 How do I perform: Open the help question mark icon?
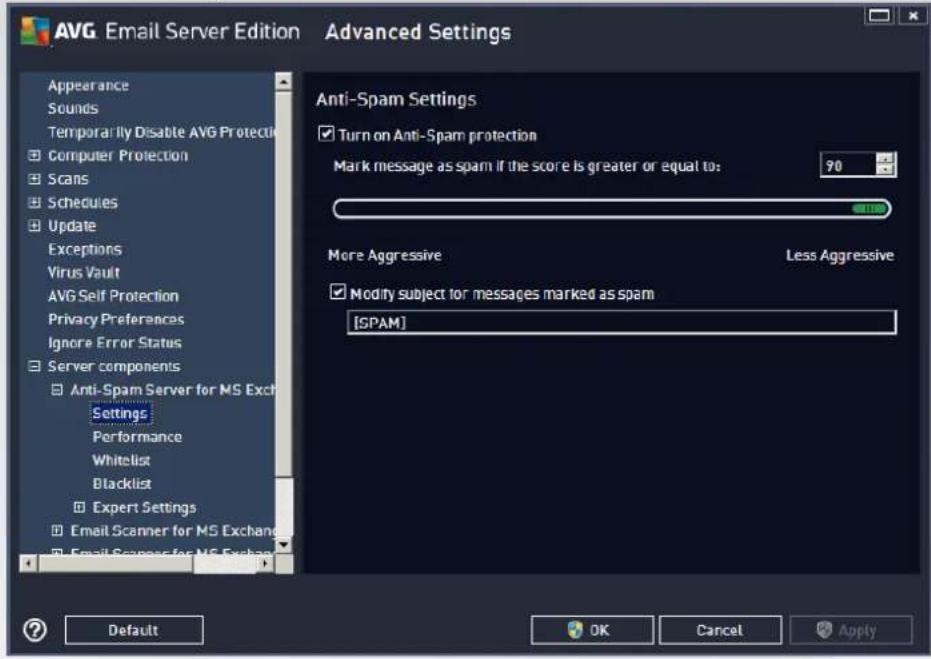coord(35,630)
